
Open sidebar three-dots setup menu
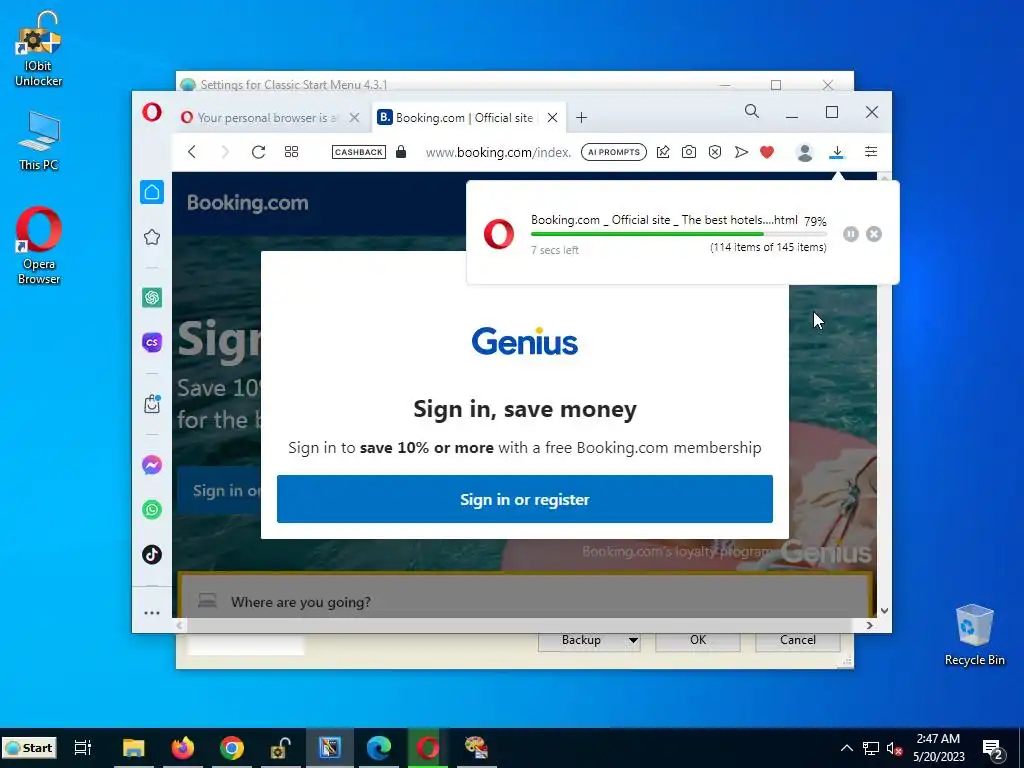[x=152, y=613]
